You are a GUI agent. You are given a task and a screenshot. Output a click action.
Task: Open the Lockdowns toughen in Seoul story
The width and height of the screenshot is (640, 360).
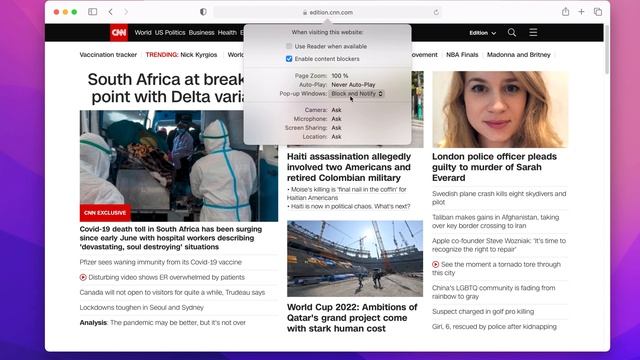[x=142, y=307]
